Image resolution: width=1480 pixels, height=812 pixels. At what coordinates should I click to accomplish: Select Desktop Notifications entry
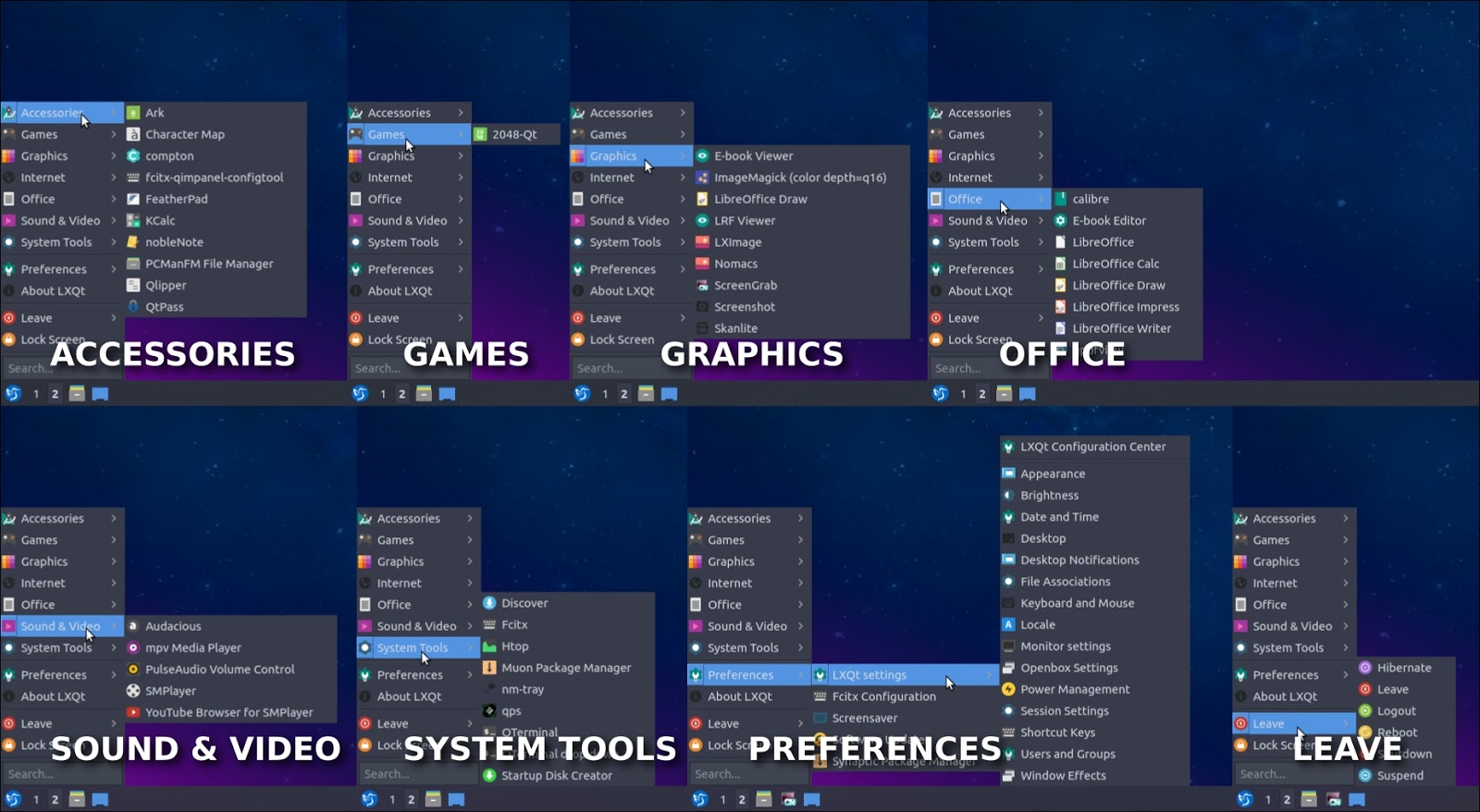pyautogui.click(x=1094, y=560)
